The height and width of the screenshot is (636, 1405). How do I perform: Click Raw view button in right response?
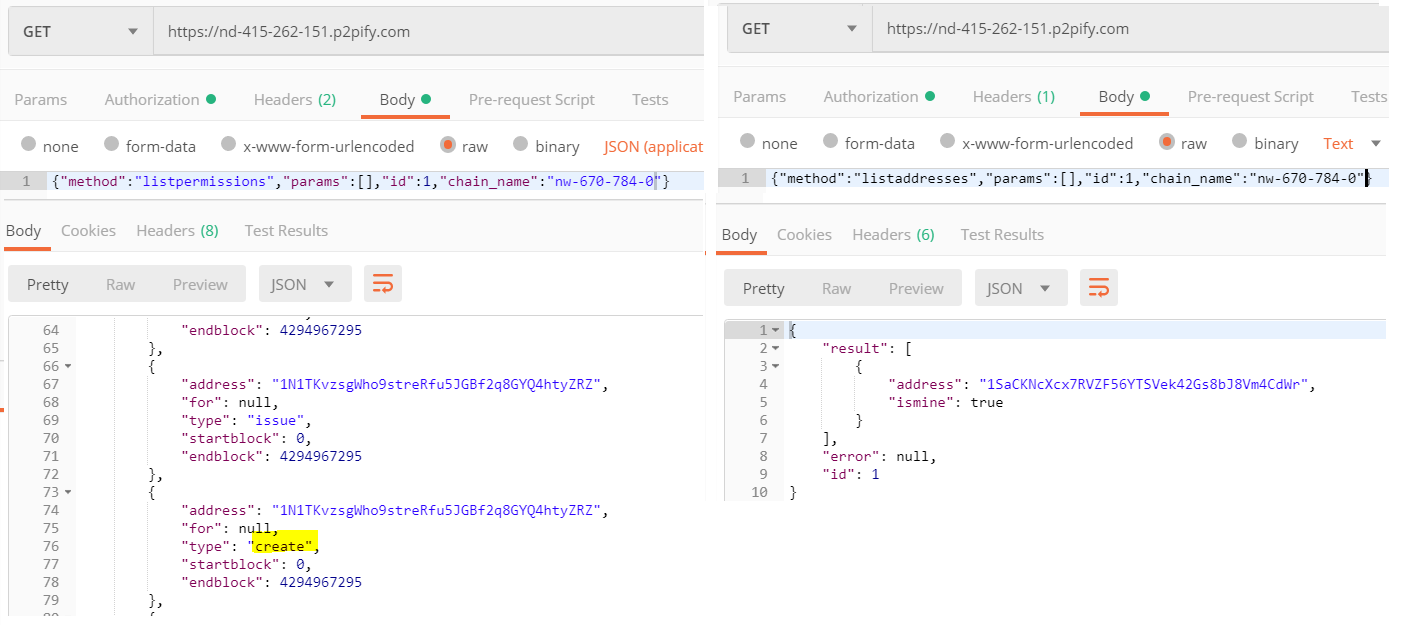(837, 288)
